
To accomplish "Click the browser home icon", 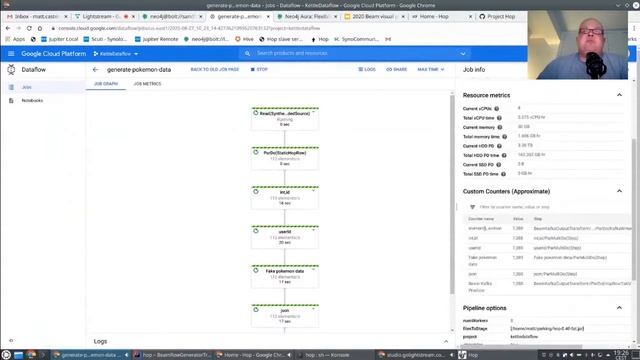I will tap(40, 28).
